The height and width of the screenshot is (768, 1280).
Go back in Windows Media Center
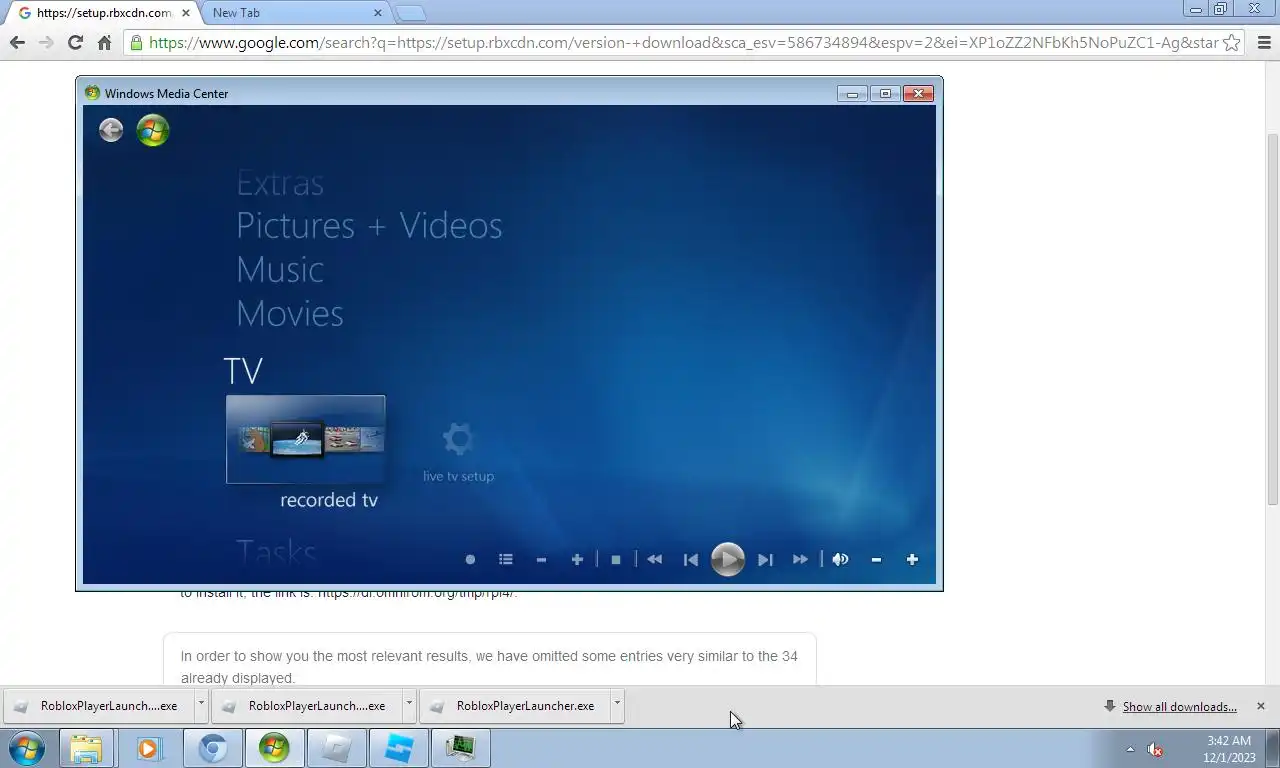(x=111, y=130)
